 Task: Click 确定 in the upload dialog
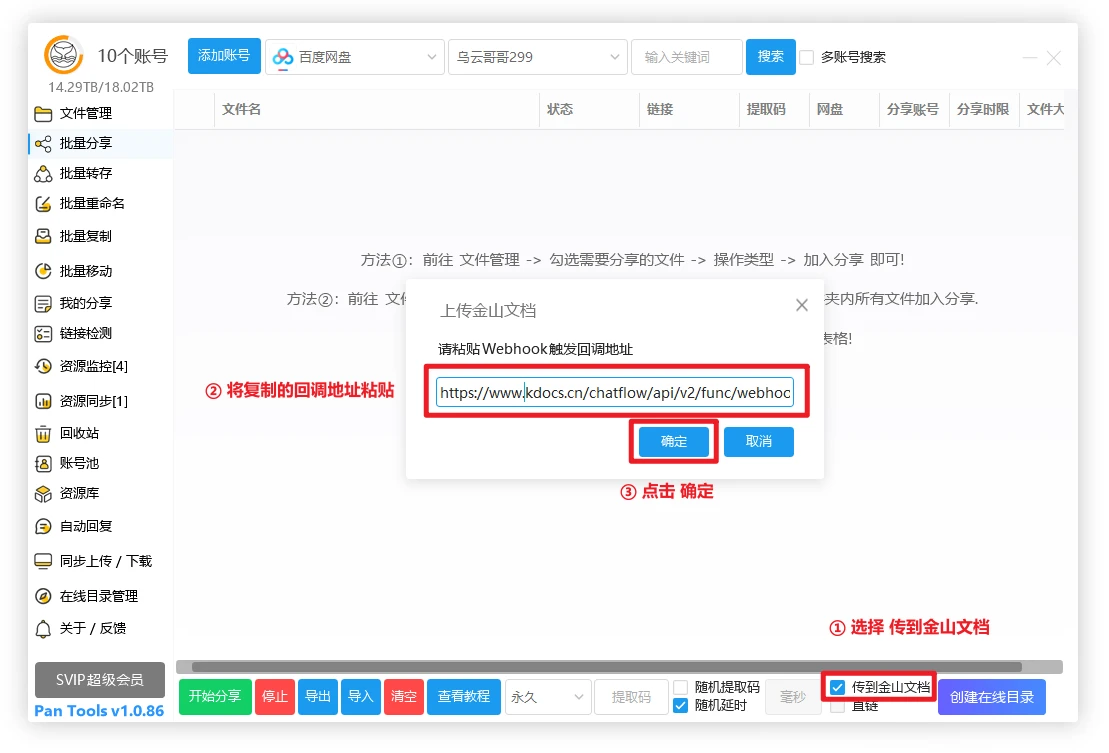point(674,442)
